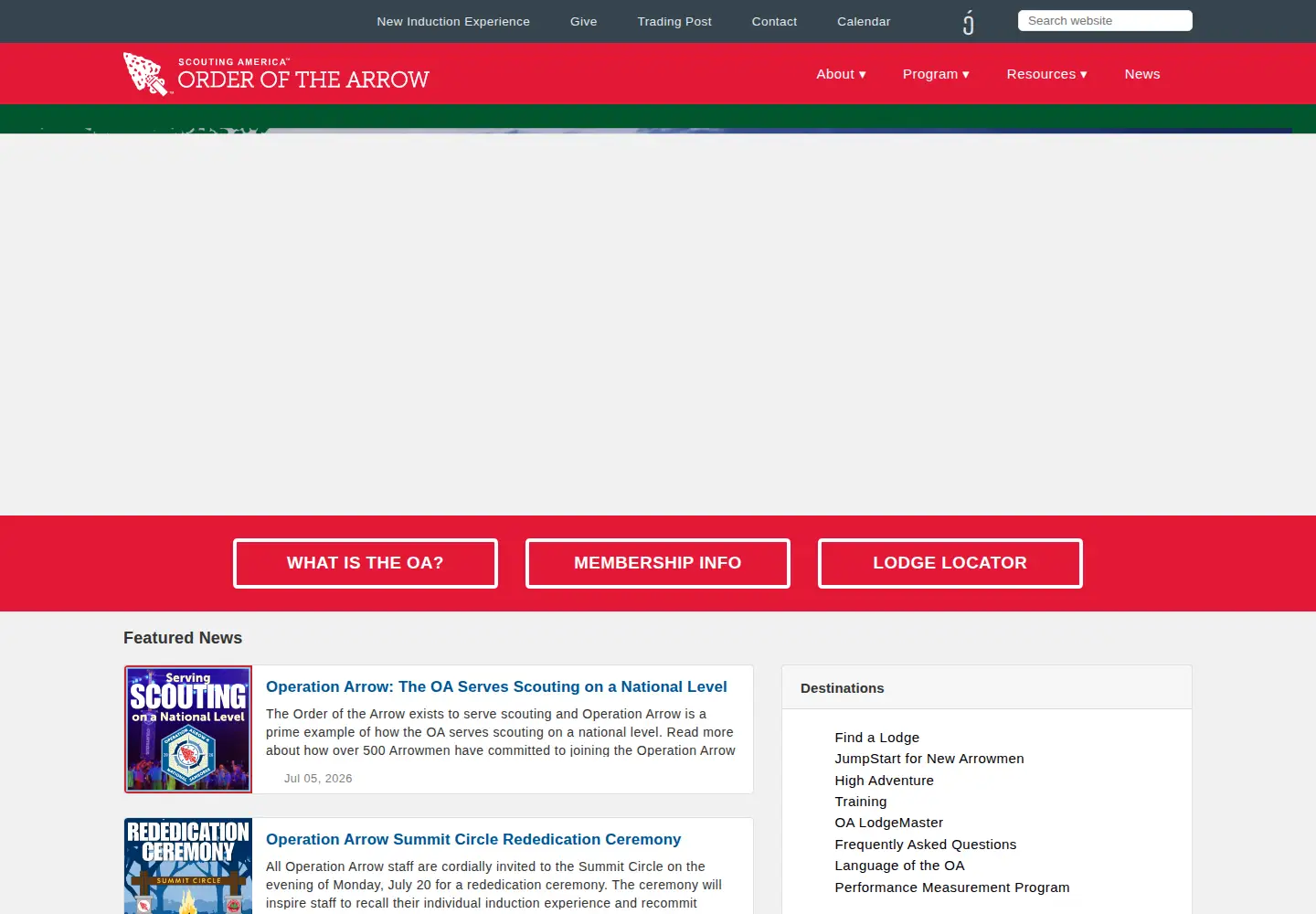
Task: Go to the Give page
Action: pos(583,21)
